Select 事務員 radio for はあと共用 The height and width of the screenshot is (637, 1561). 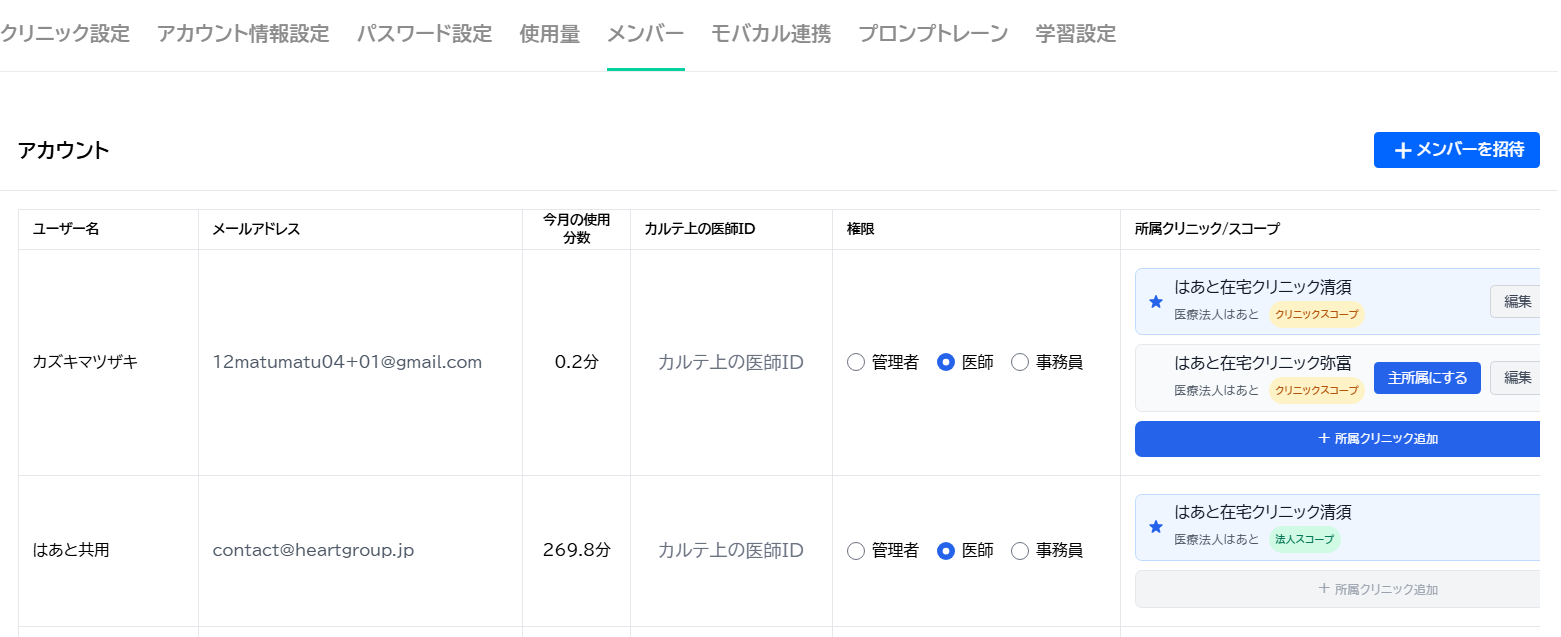(x=1020, y=551)
